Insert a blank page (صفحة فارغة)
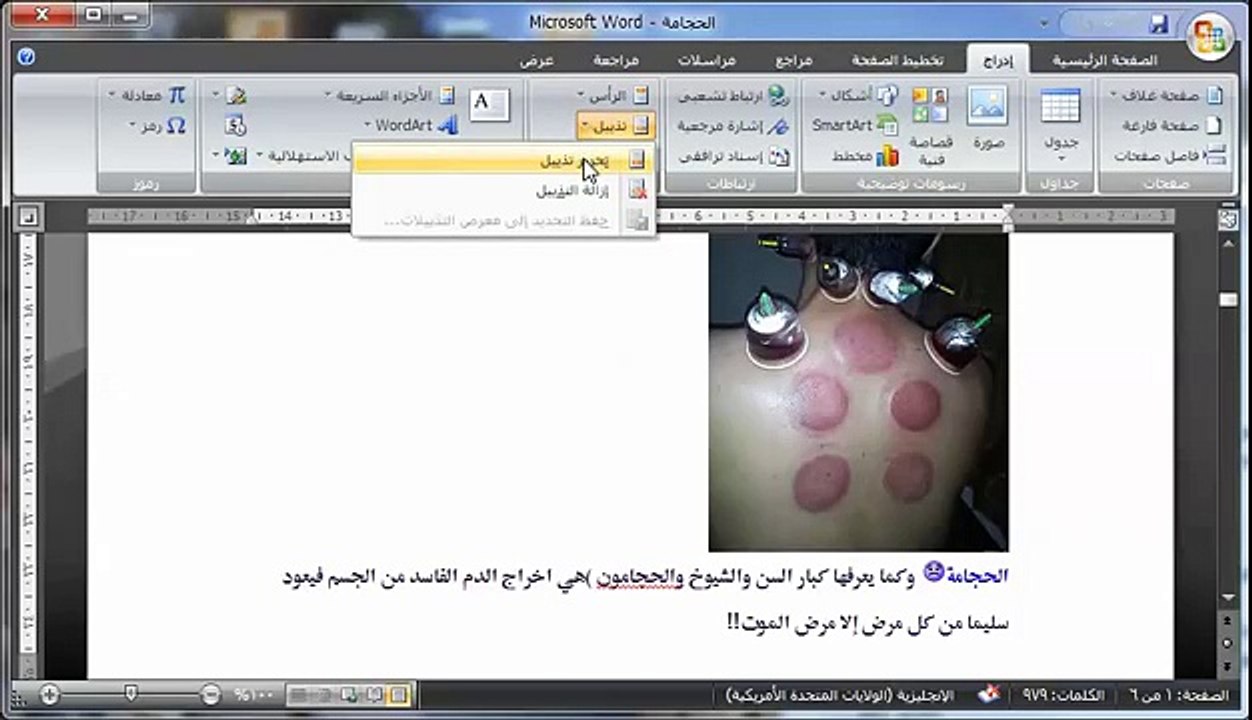The width and height of the screenshot is (1252, 720). coord(1172,126)
